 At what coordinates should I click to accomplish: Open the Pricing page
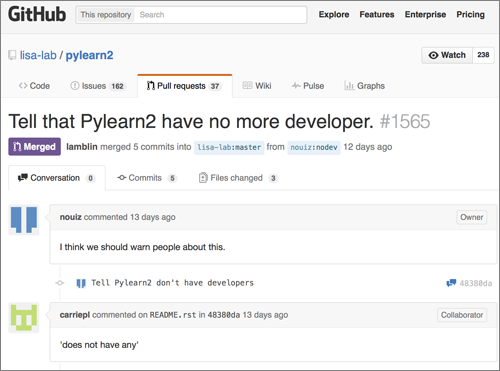point(470,15)
